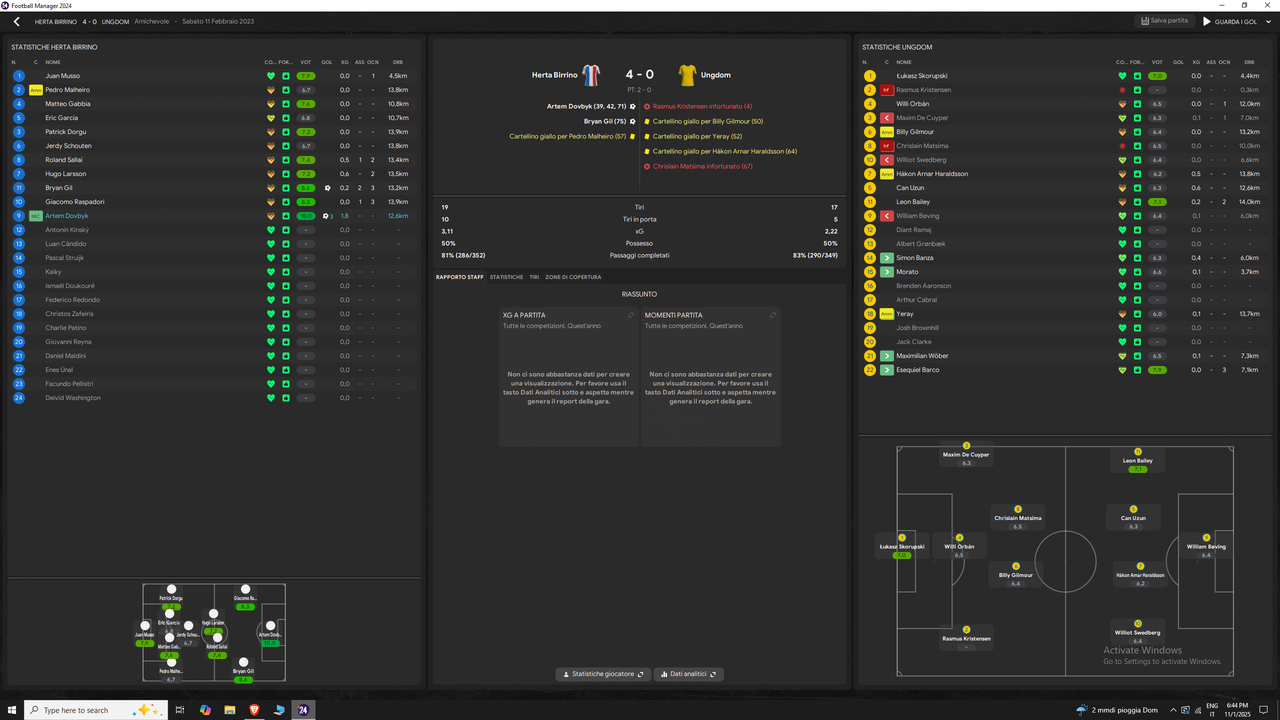1280x720 pixels.
Task: Open the Tiri tab
Action: pyautogui.click(x=534, y=277)
